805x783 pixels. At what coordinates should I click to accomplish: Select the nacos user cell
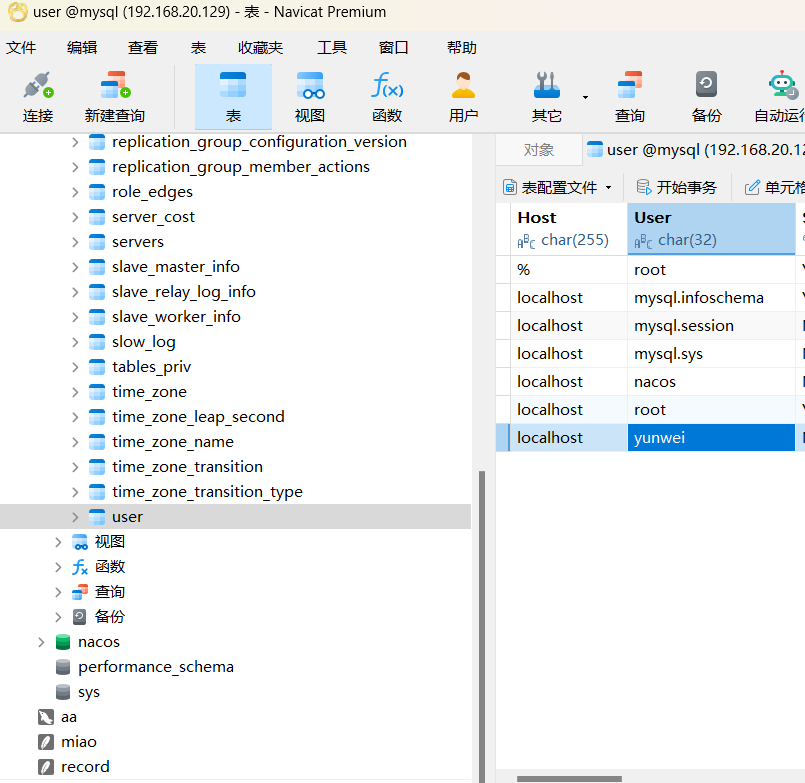point(711,382)
